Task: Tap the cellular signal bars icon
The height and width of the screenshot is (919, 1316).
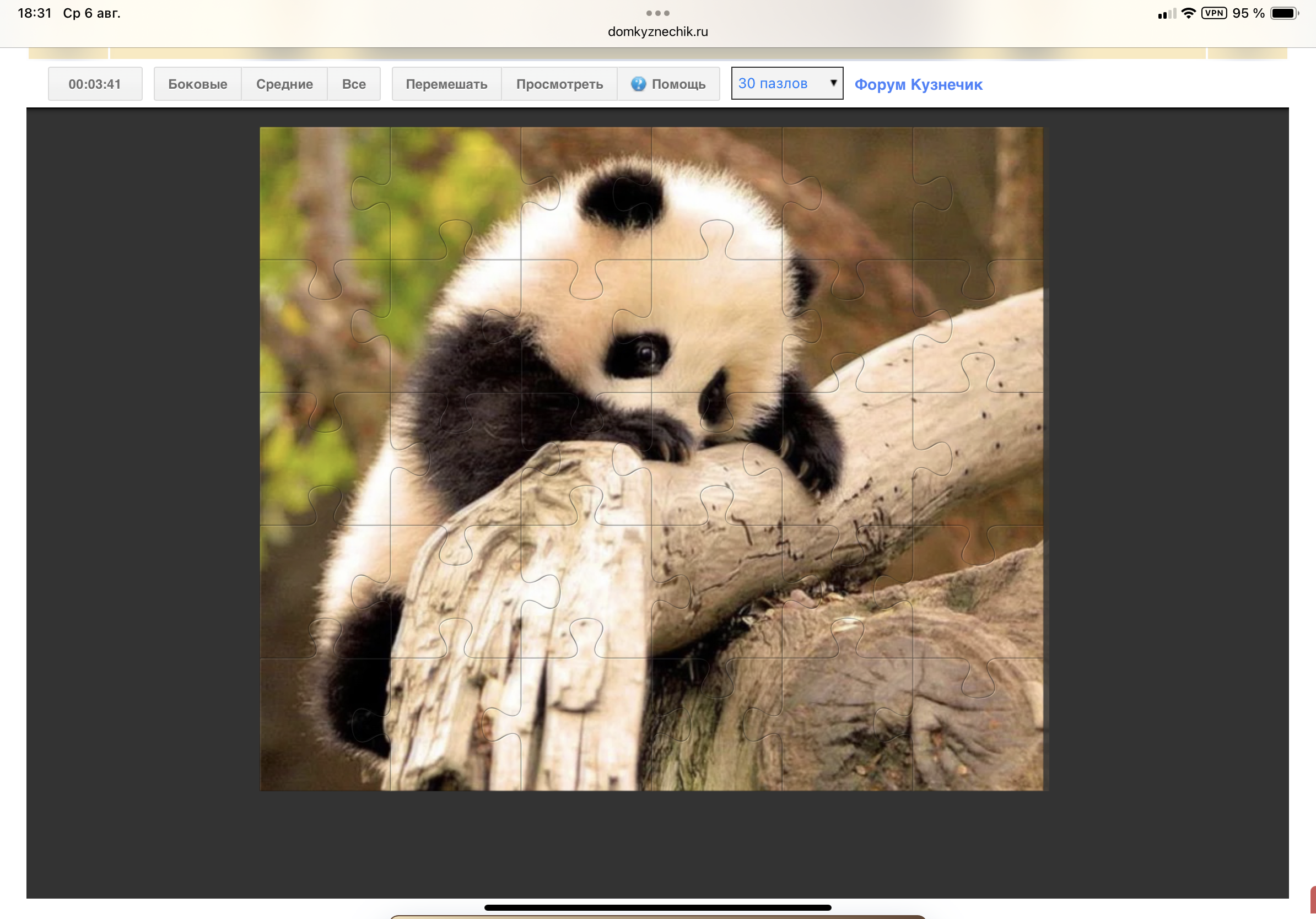Action: [1167, 13]
